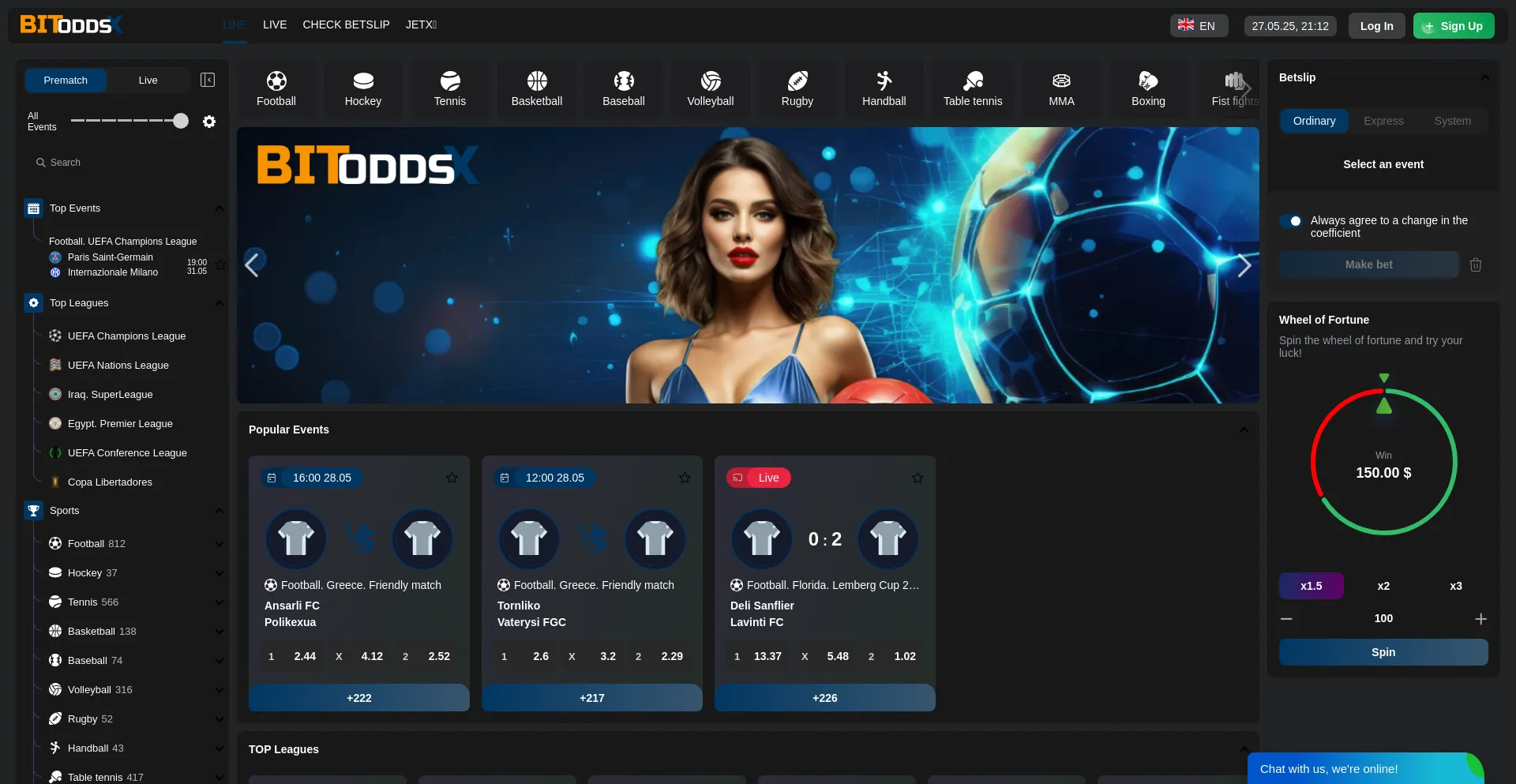Viewport: 1516px width, 784px height.
Task: Click the BitOddsX logo in header
Action: click(71, 24)
